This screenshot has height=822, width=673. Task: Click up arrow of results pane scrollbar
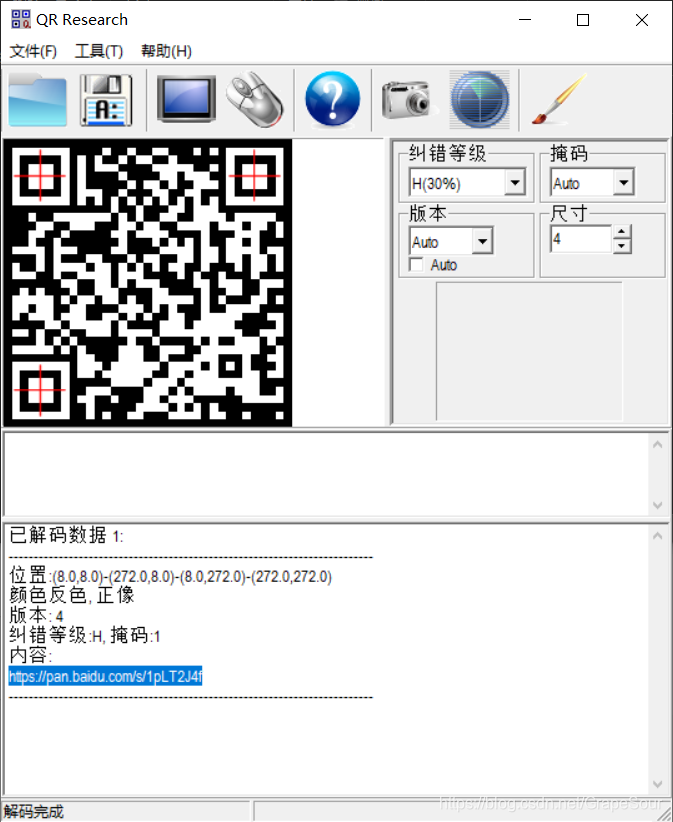[658, 536]
